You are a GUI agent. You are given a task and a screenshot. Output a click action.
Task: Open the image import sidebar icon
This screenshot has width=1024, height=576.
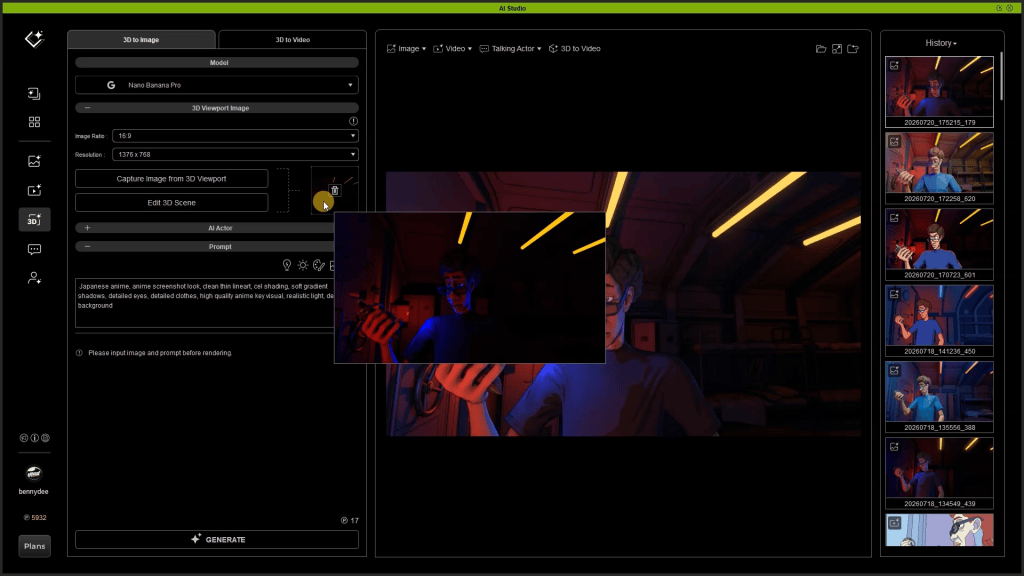(x=34, y=94)
